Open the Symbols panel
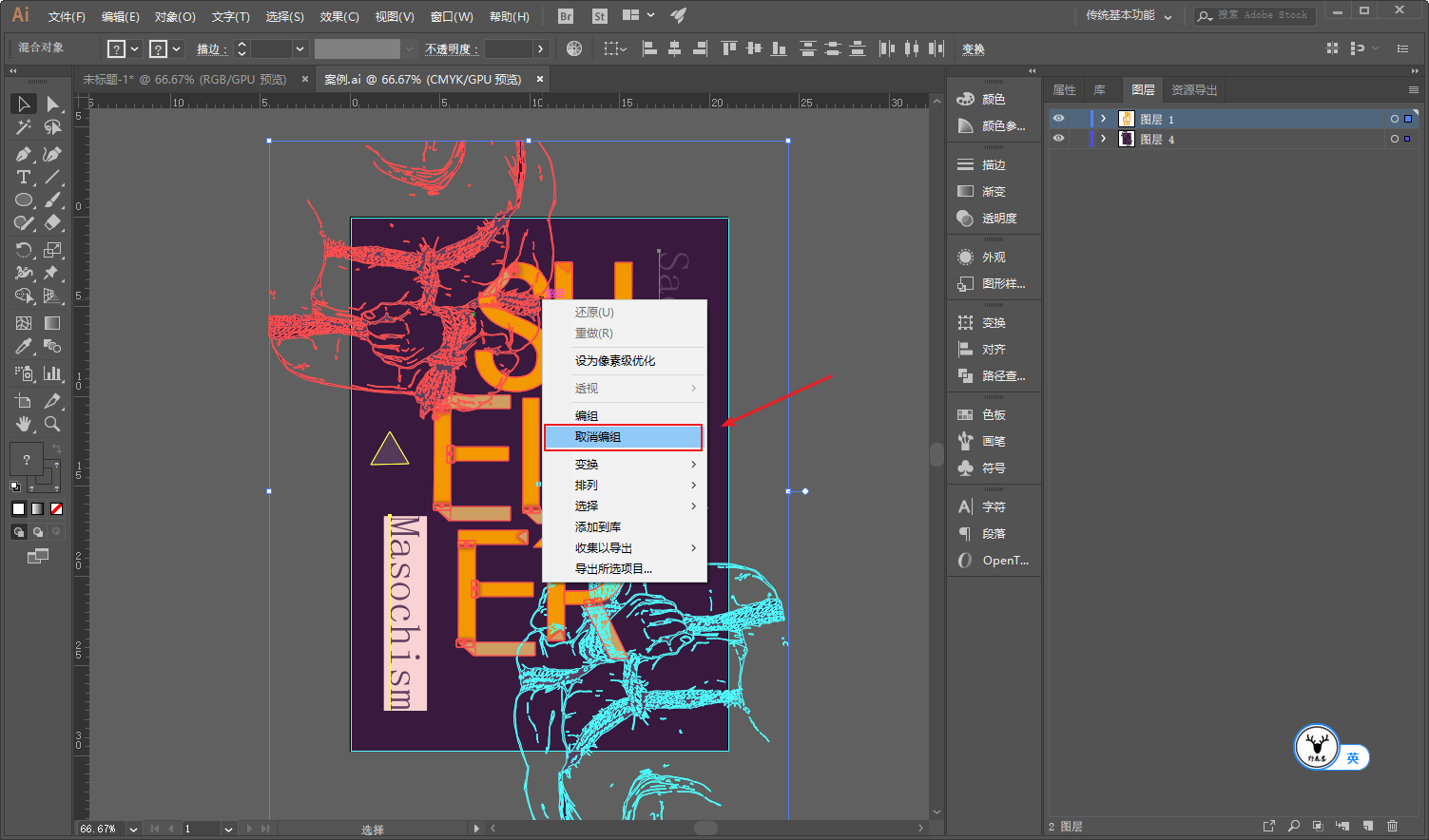1429x840 pixels. point(994,468)
